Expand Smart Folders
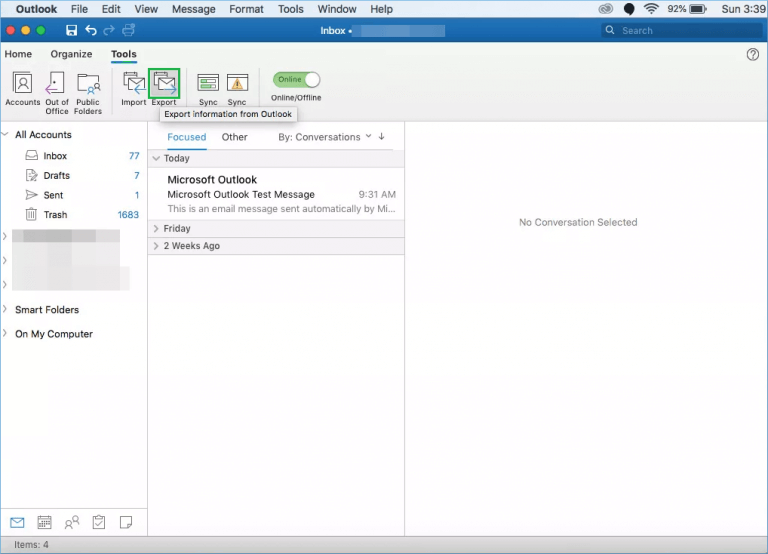 (x=5, y=309)
